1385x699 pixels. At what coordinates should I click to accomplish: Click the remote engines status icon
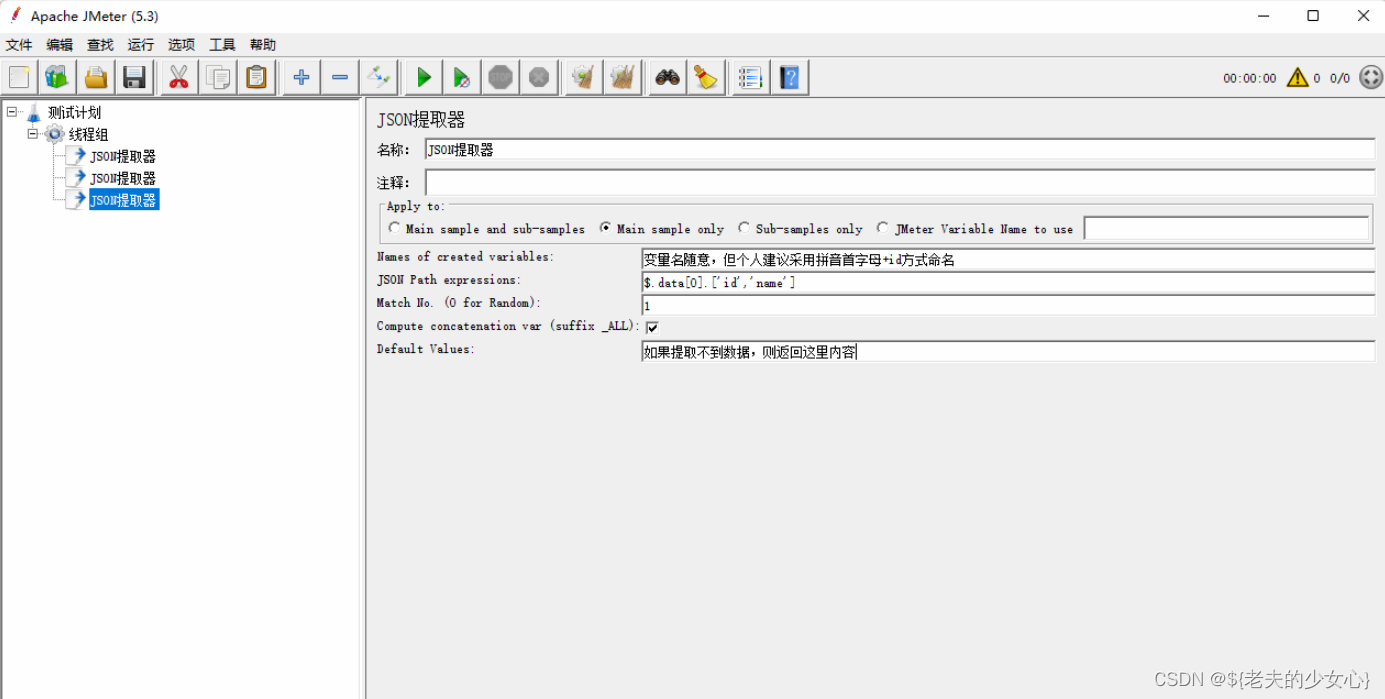pyautogui.click(x=1370, y=77)
